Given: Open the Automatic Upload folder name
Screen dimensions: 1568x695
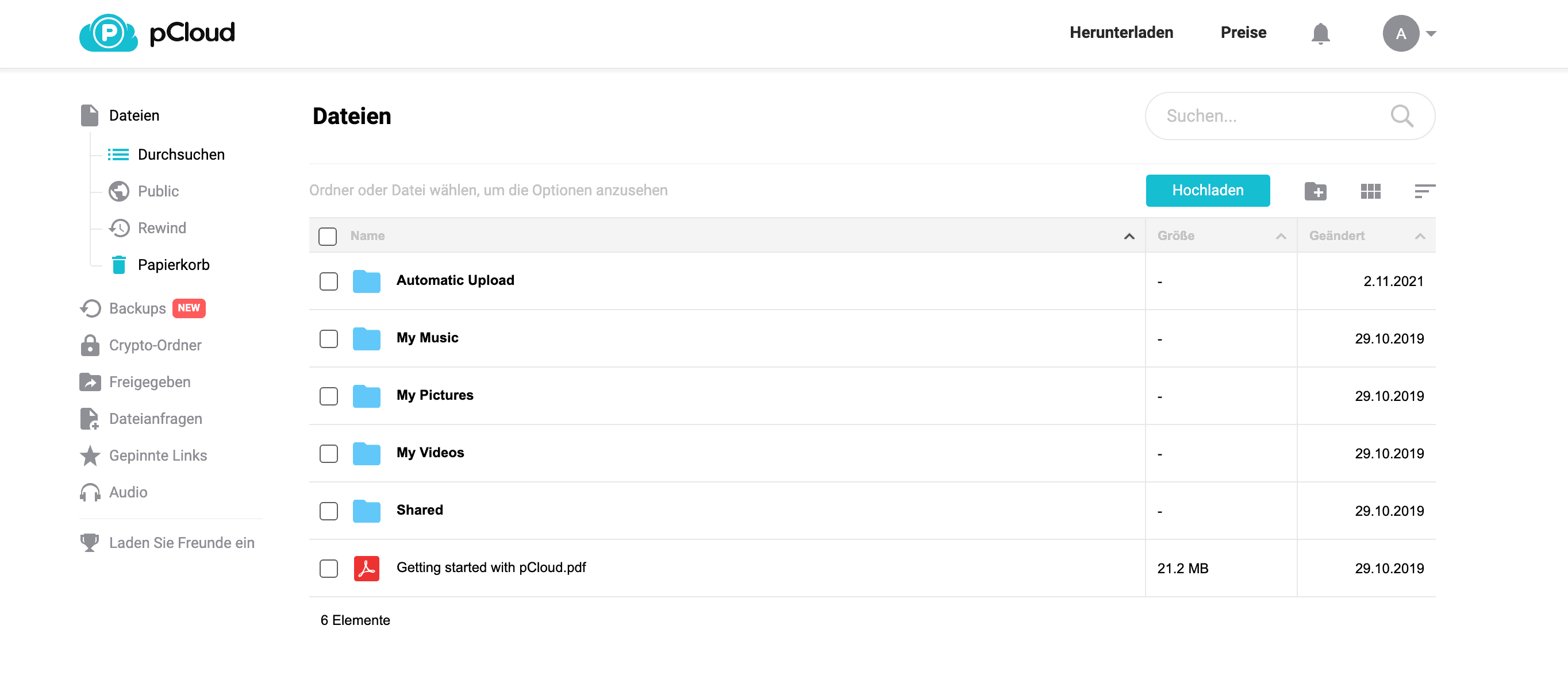Looking at the screenshot, I should tap(455, 280).
